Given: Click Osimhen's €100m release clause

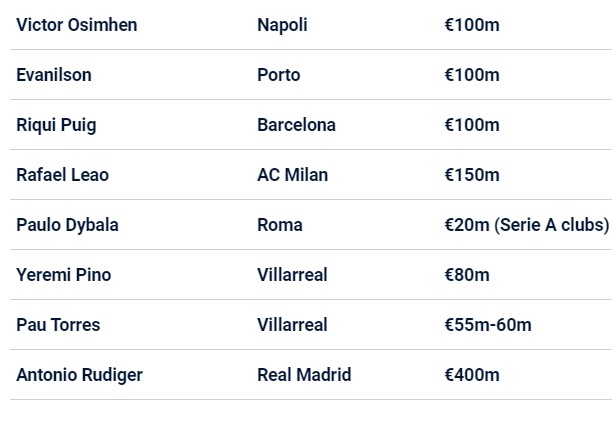Looking at the screenshot, I should [x=472, y=25].
